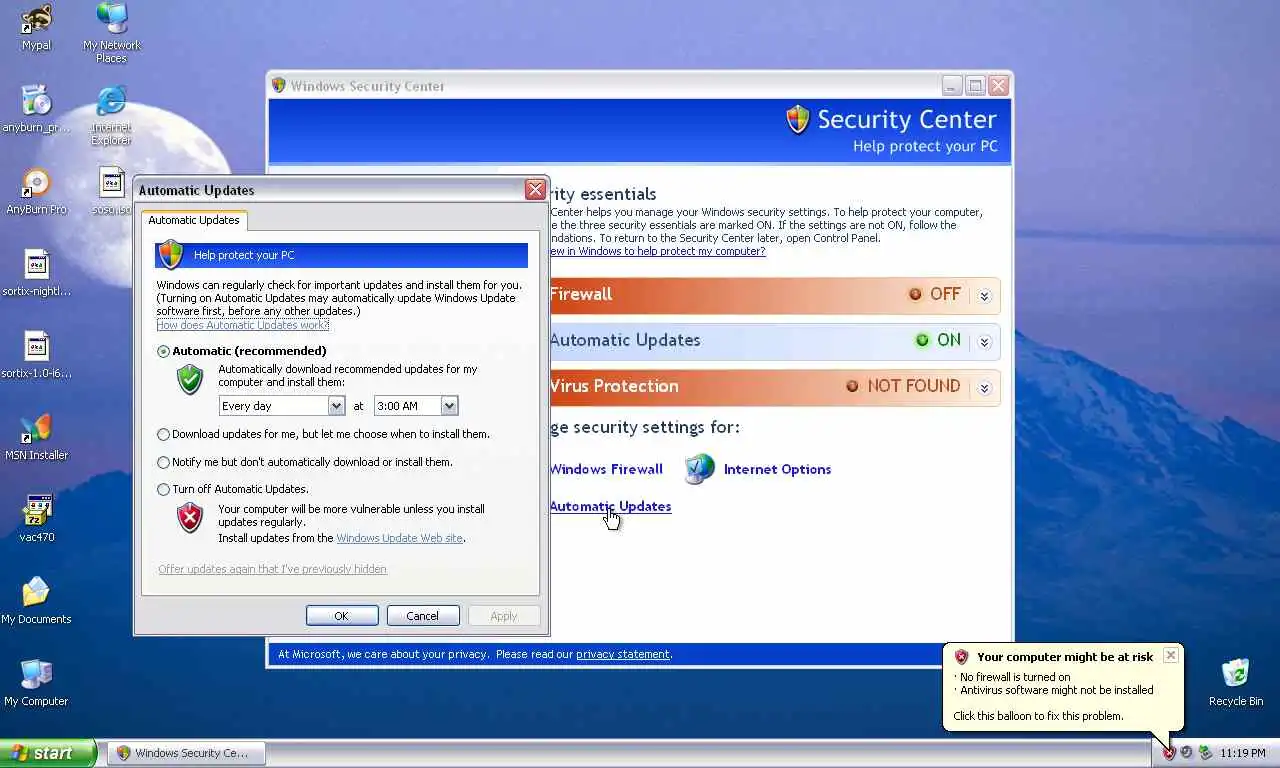
Task: Select the anyburn_pr desktop icon
Action: click(36, 109)
